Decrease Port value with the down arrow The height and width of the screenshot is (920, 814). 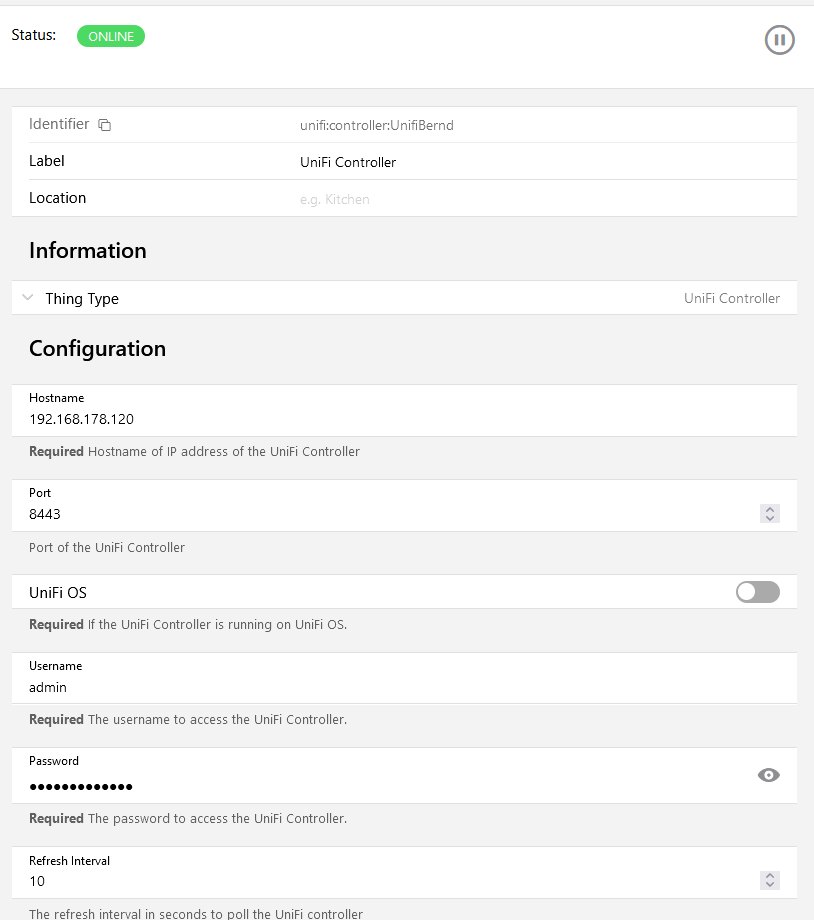(769, 518)
